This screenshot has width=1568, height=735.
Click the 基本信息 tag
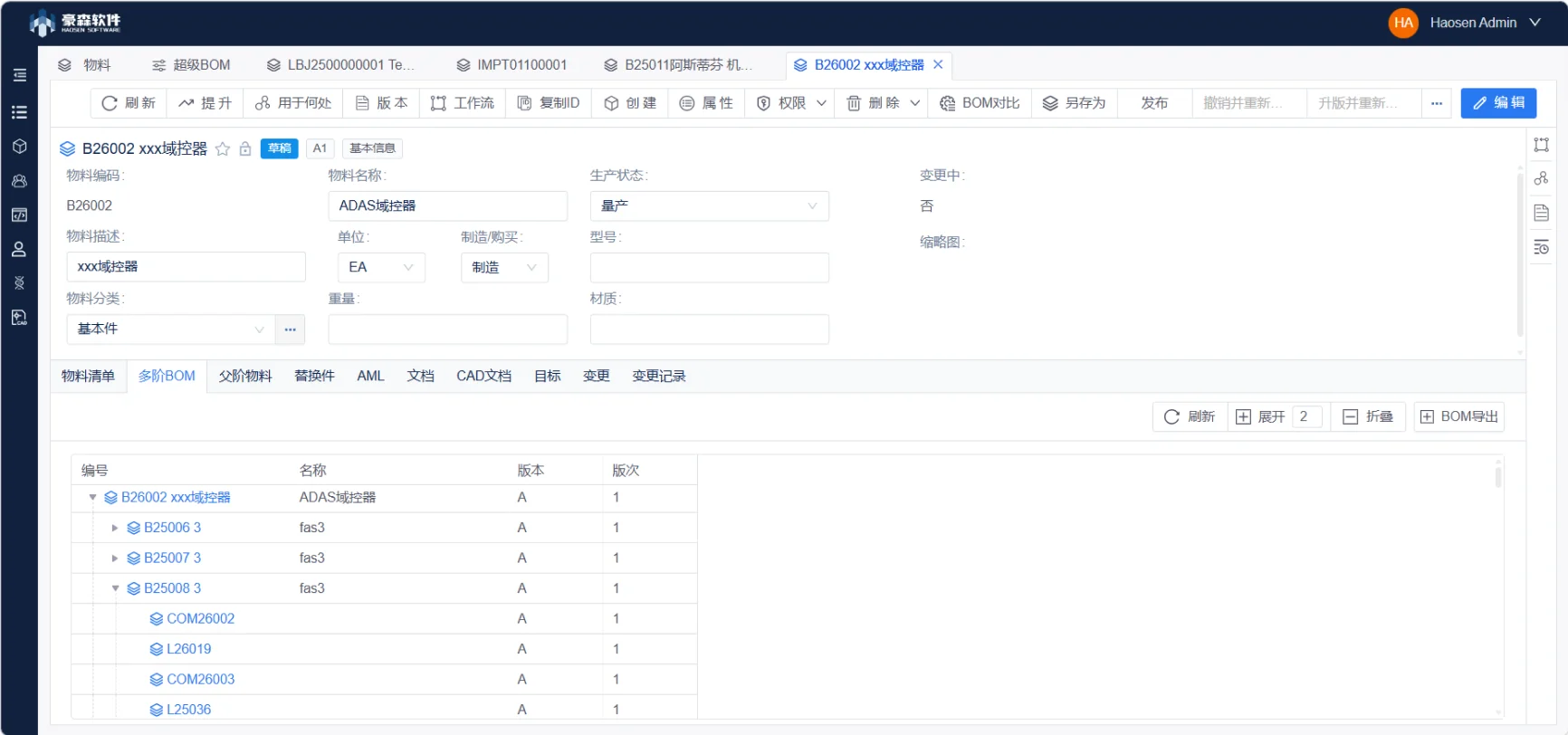[372, 148]
